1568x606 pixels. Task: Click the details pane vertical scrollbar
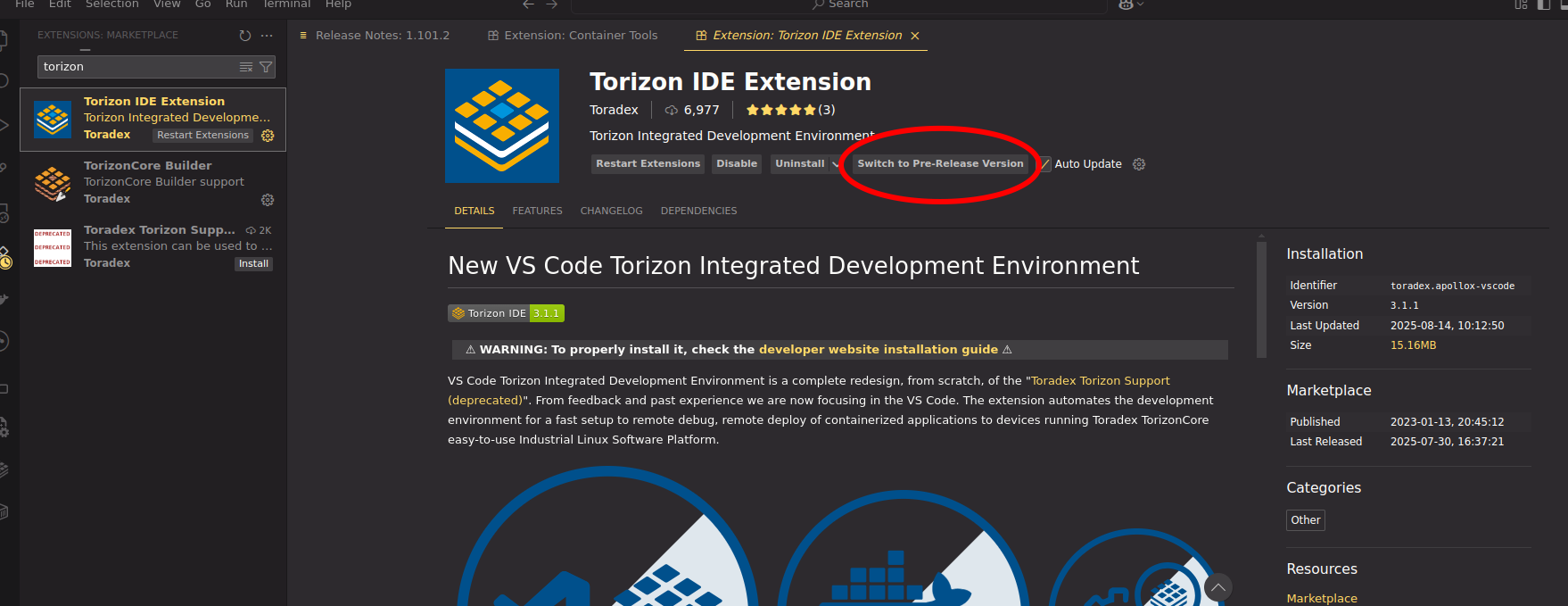click(x=1261, y=299)
